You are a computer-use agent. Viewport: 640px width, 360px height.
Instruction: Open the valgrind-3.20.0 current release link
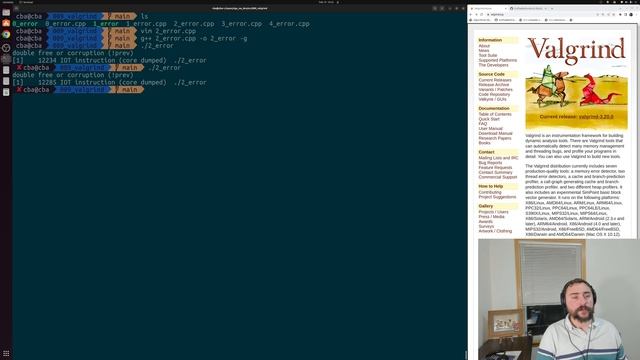pos(596,117)
